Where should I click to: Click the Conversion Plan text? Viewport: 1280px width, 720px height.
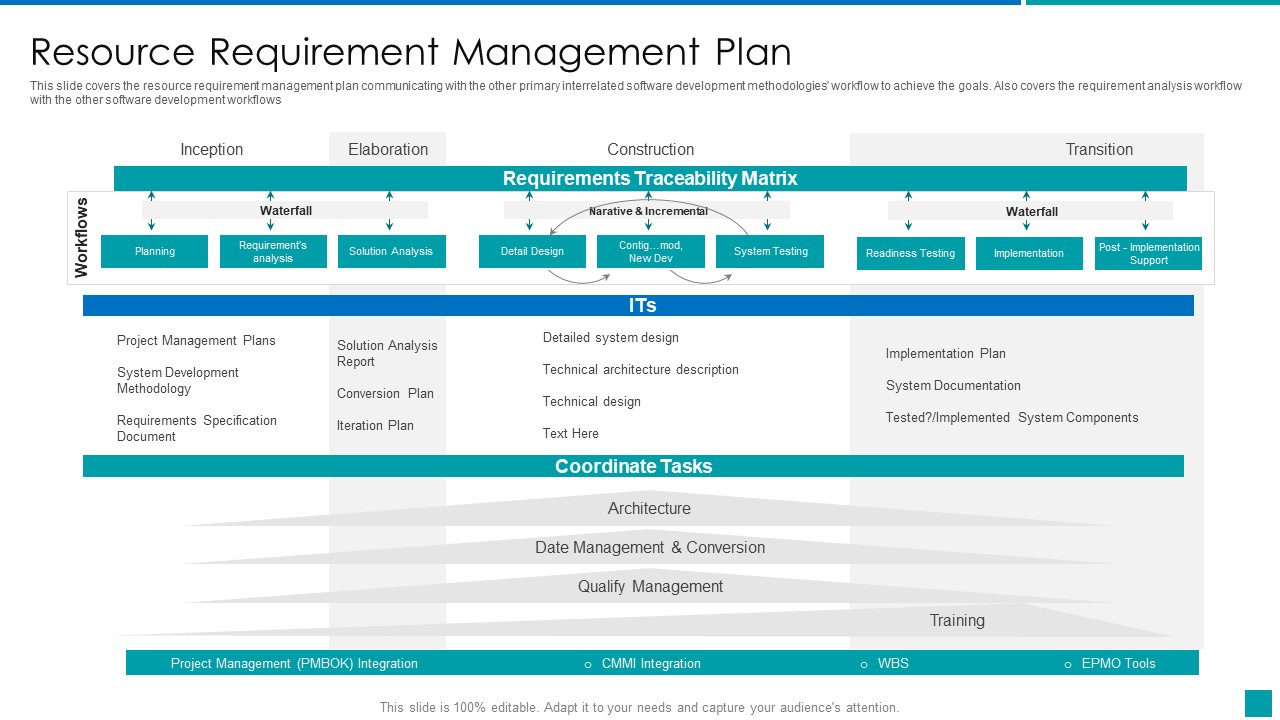[385, 393]
